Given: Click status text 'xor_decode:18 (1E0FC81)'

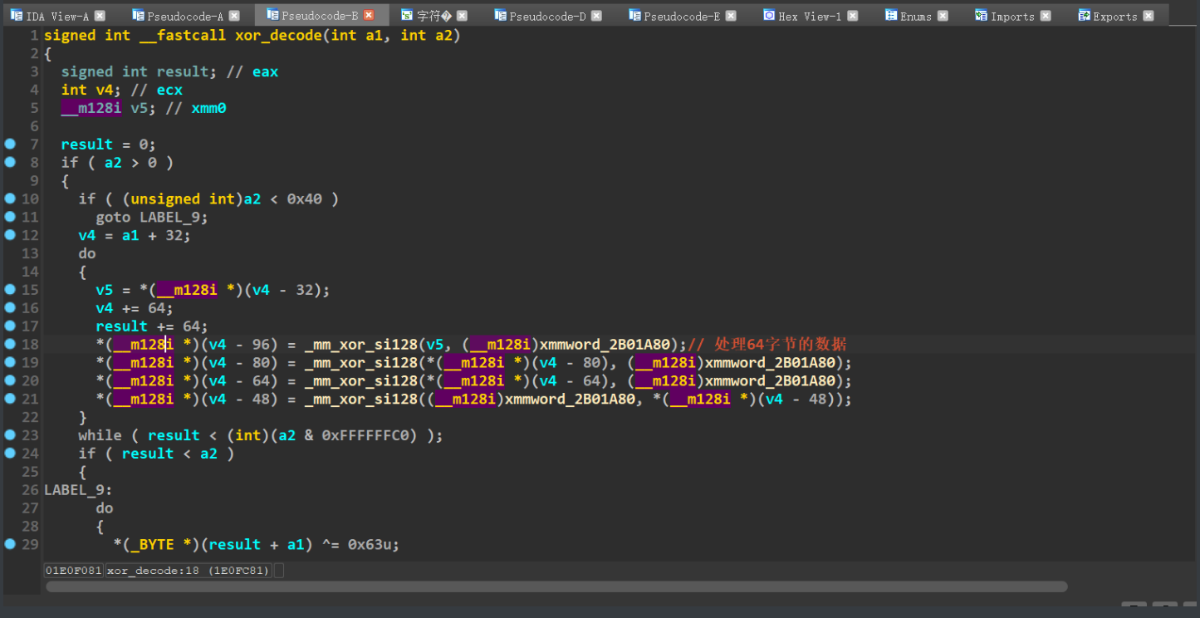Looking at the screenshot, I should point(189,570).
